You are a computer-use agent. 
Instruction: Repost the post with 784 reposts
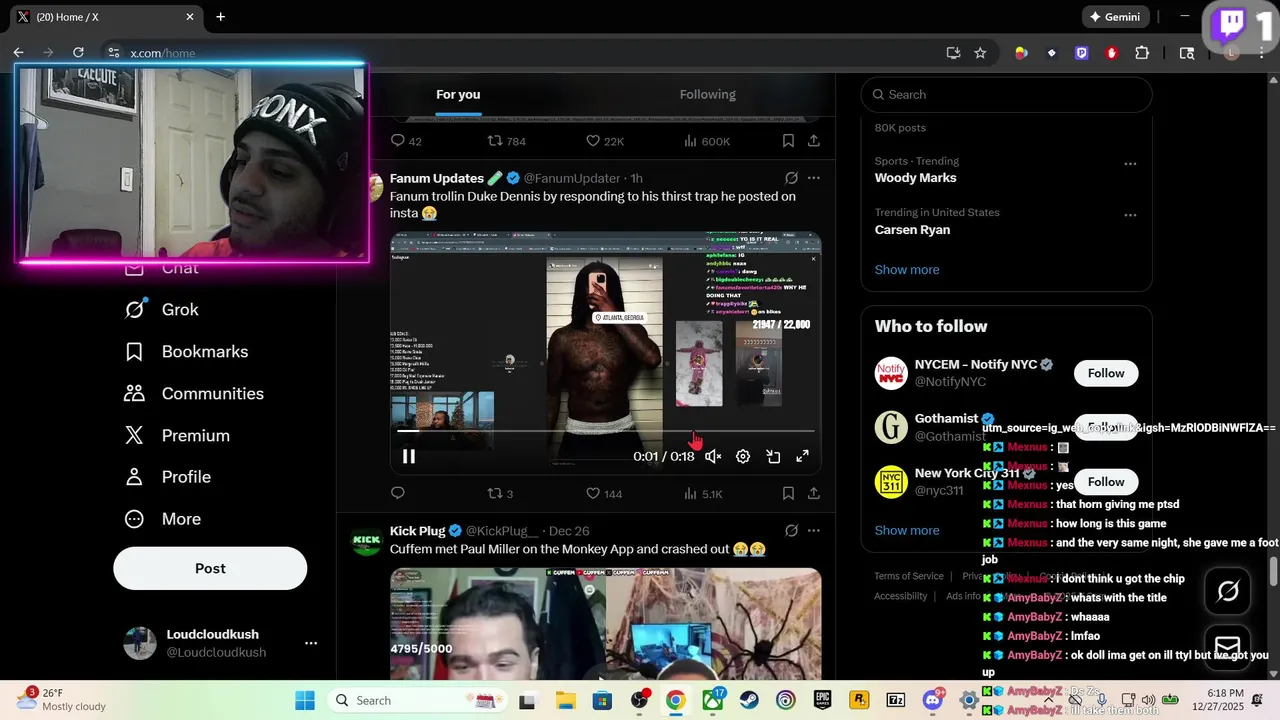[506, 141]
